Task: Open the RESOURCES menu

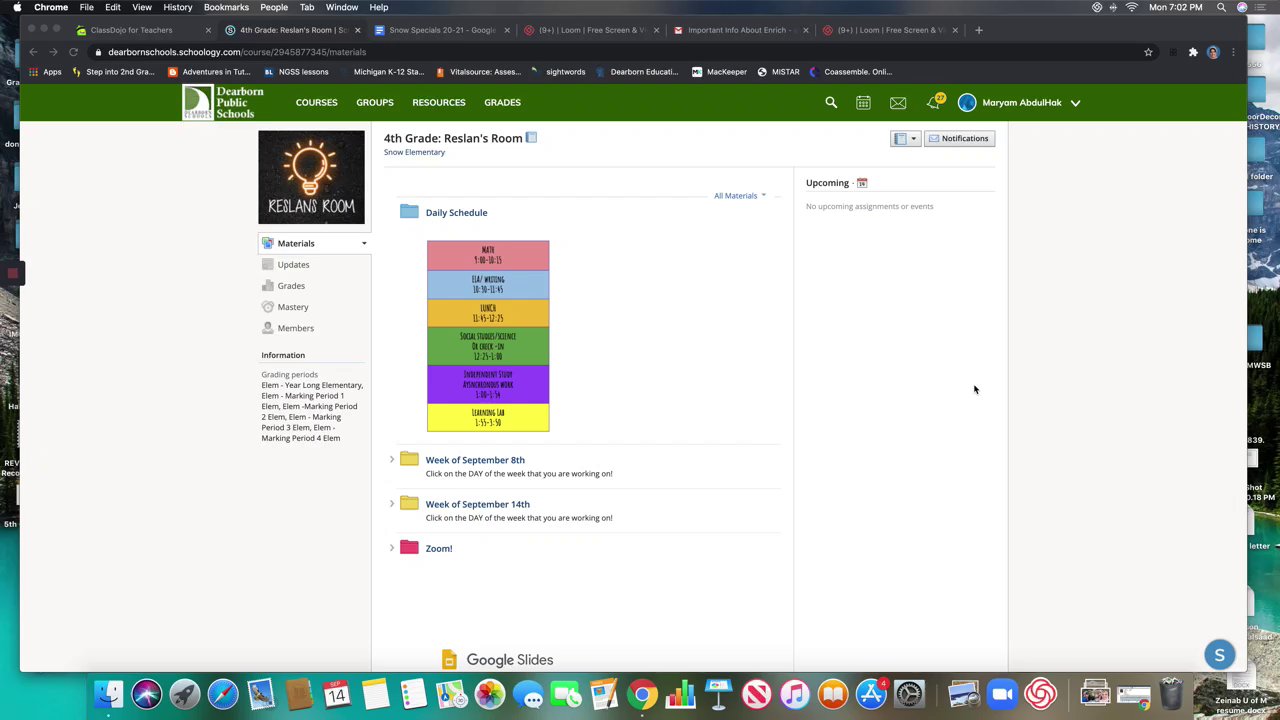Action: point(439,102)
